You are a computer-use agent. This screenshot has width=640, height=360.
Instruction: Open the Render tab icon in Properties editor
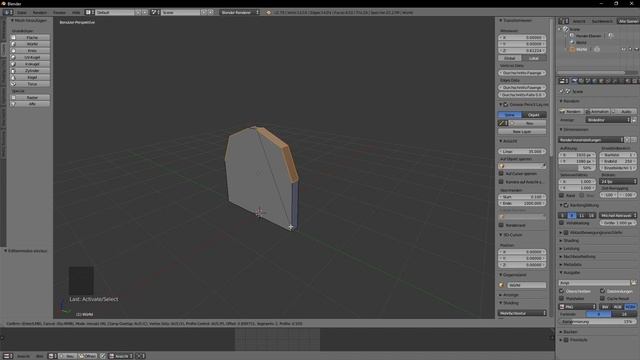click(574, 81)
